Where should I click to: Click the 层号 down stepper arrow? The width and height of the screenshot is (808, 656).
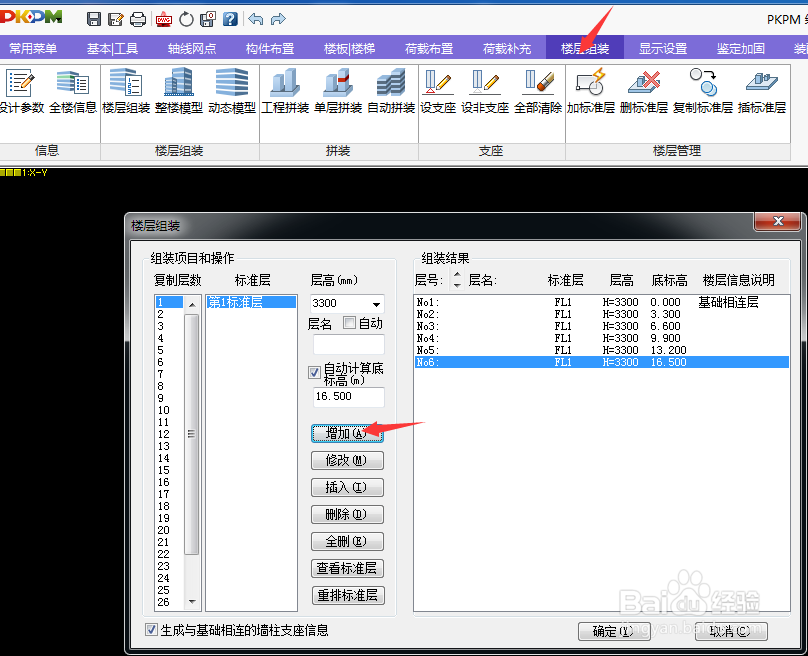coord(457,285)
